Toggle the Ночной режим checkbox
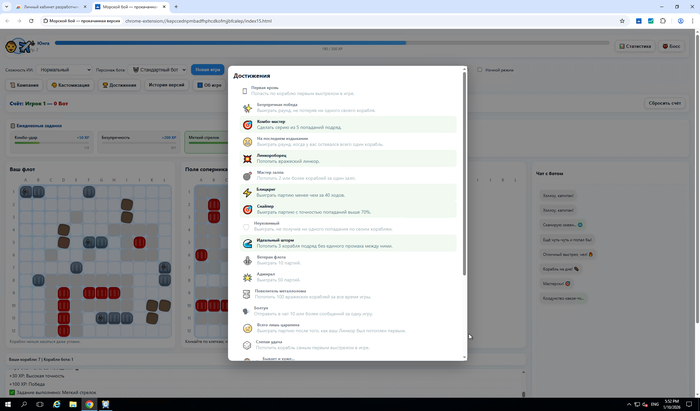Viewport: 700px width, 411px height. click(479, 70)
